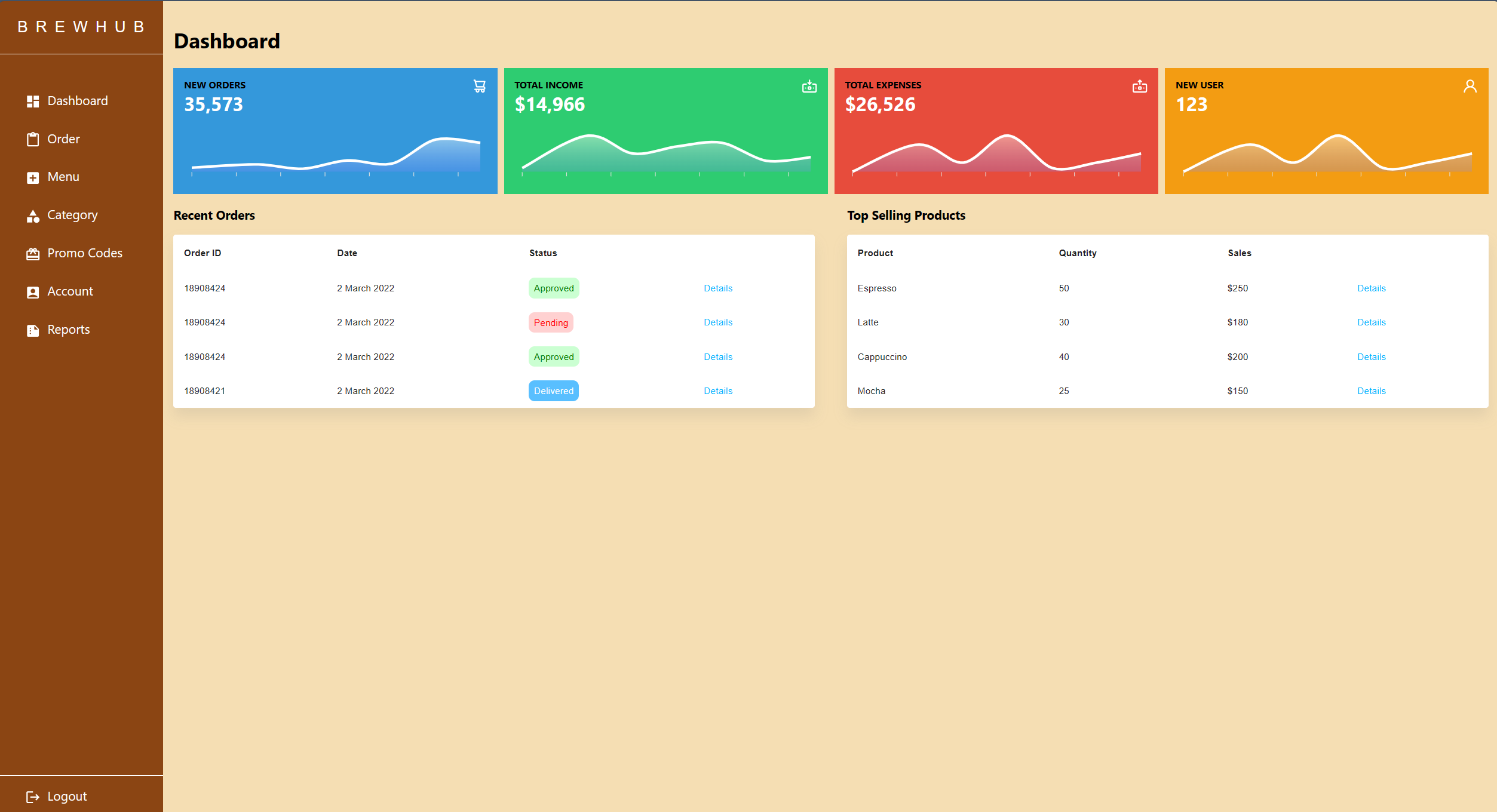Open the Account section

[x=70, y=291]
